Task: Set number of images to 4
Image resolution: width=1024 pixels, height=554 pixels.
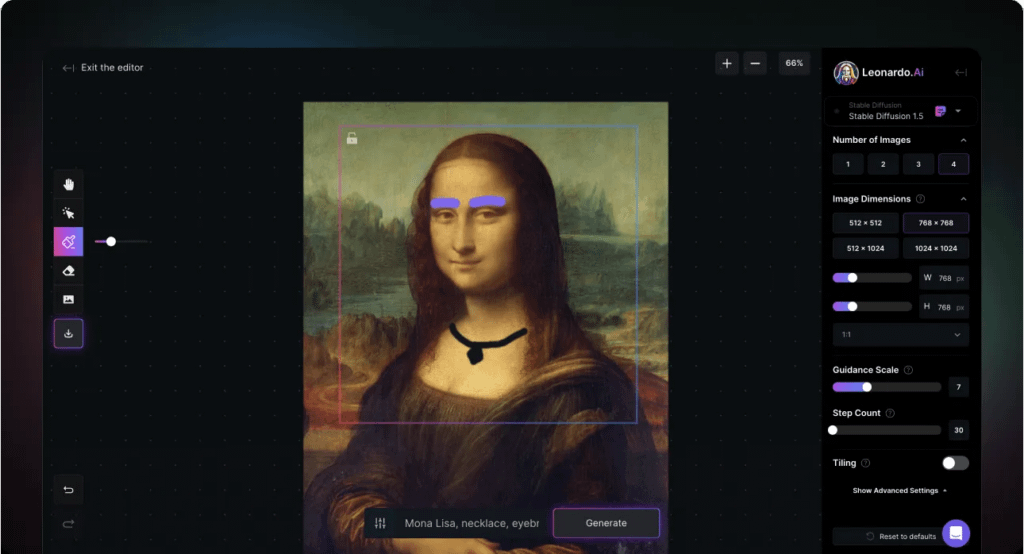Action: (x=953, y=164)
